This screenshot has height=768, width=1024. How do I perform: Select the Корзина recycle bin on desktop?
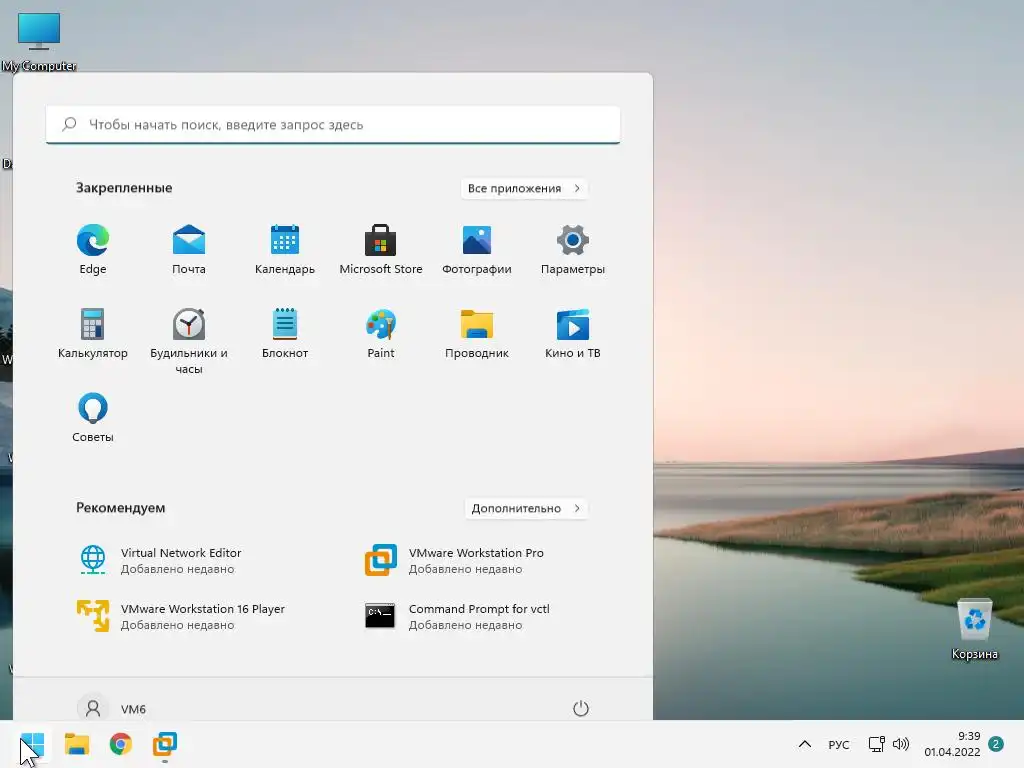[x=974, y=630]
